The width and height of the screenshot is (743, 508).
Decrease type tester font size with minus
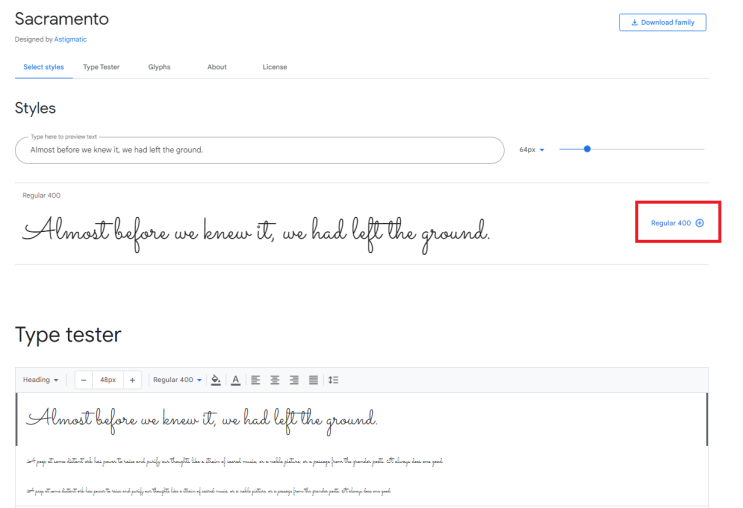point(83,380)
